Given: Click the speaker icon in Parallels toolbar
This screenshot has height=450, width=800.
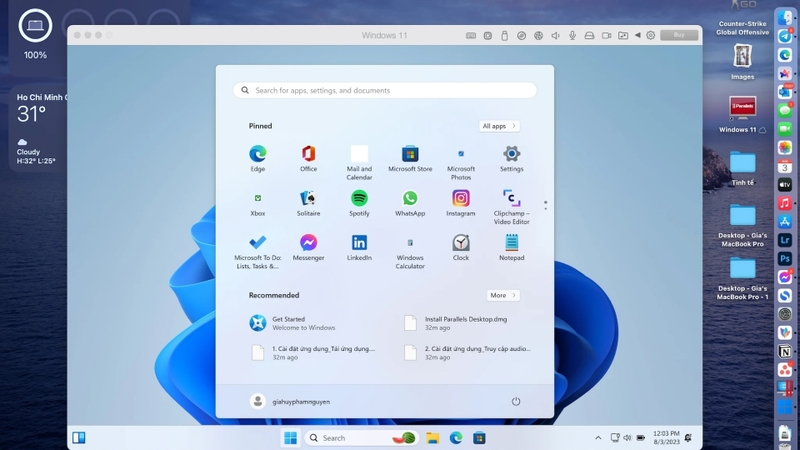Looking at the screenshot, I should tap(555, 35).
